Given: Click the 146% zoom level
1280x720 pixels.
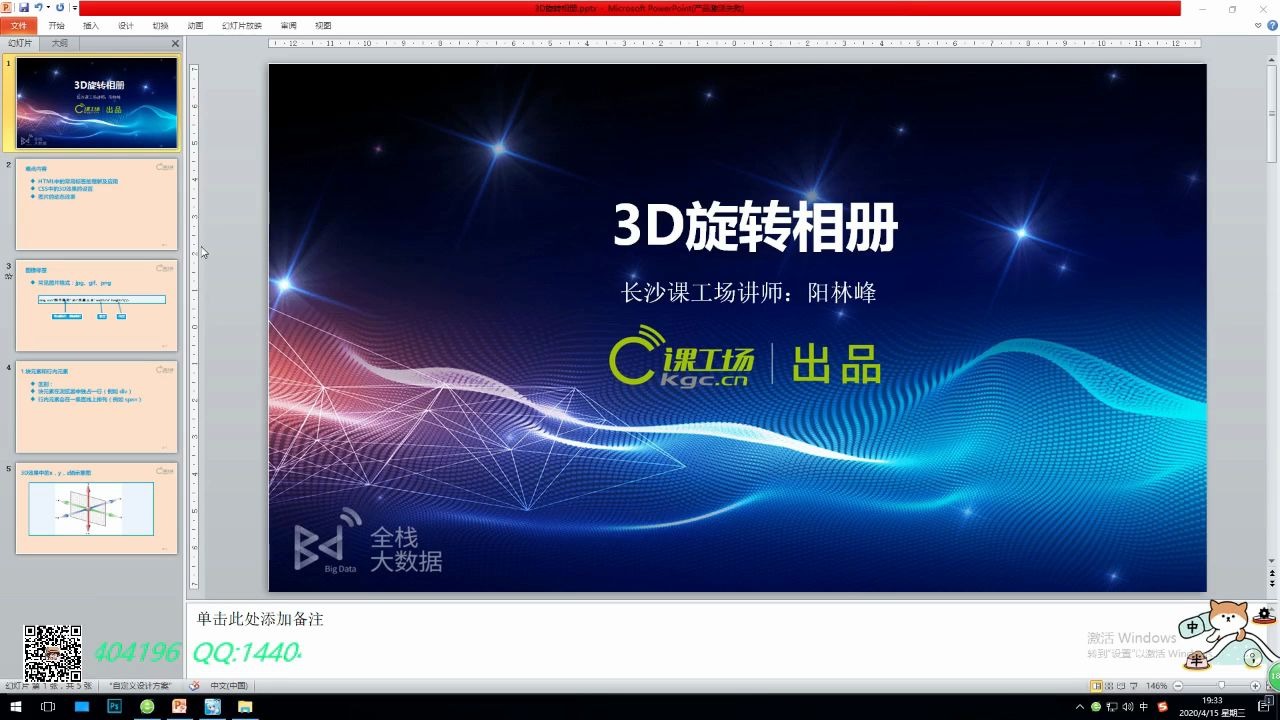Looking at the screenshot, I should [x=1156, y=686].
